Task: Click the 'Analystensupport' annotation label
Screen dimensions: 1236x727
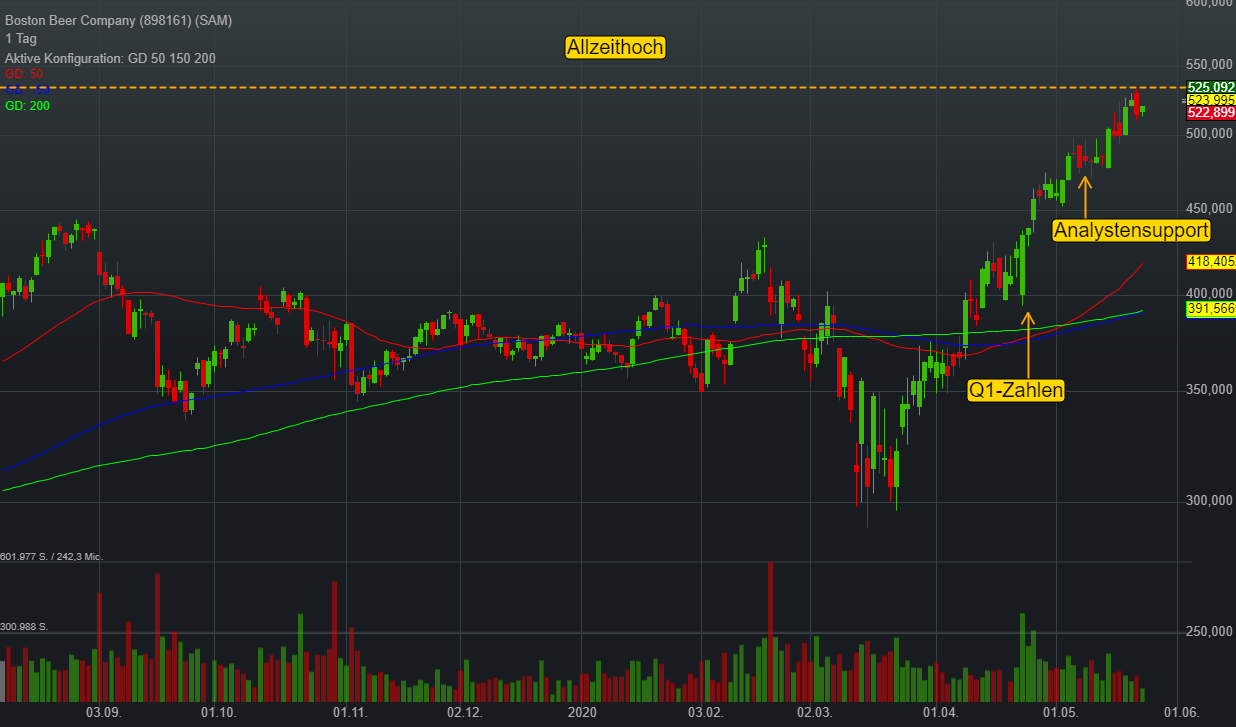Action: [x=1131, y=230]
